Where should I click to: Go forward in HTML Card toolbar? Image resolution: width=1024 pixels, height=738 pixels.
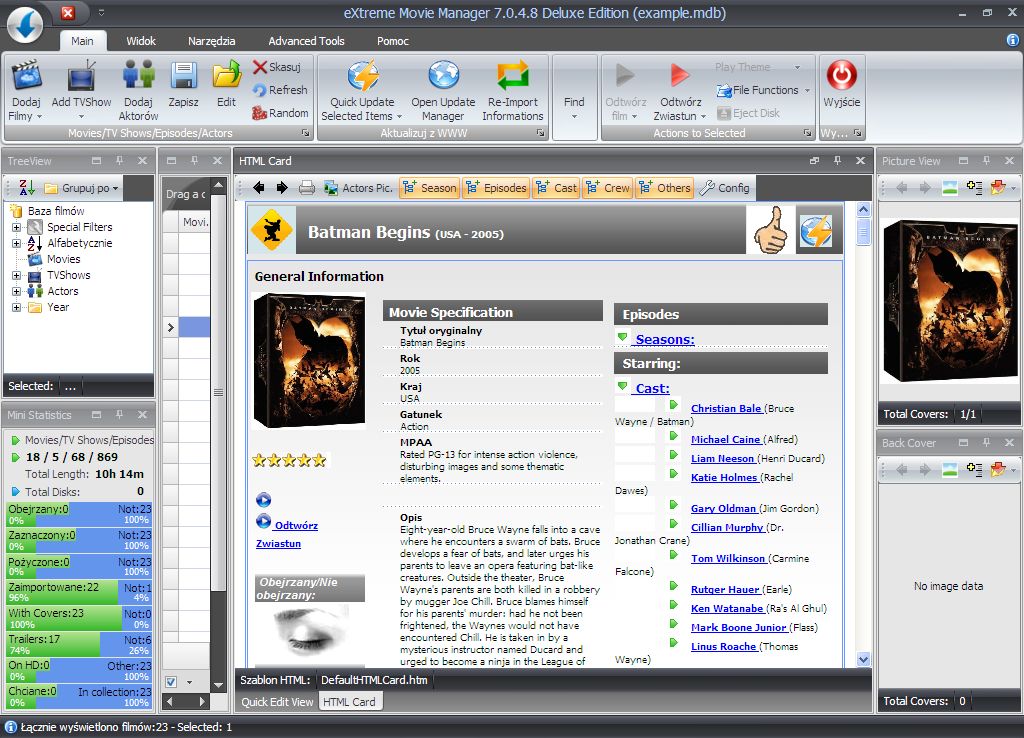tap(281, 188)
